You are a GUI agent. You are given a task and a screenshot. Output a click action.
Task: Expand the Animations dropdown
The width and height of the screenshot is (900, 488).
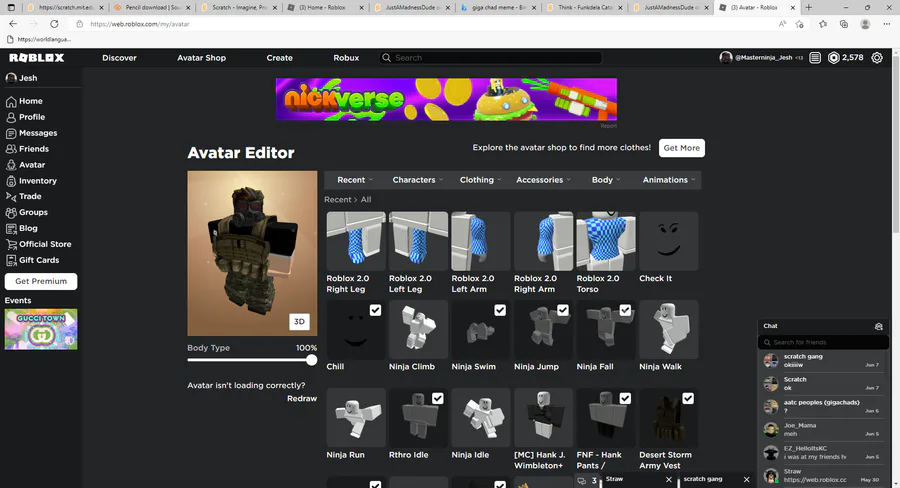[669, 180]
